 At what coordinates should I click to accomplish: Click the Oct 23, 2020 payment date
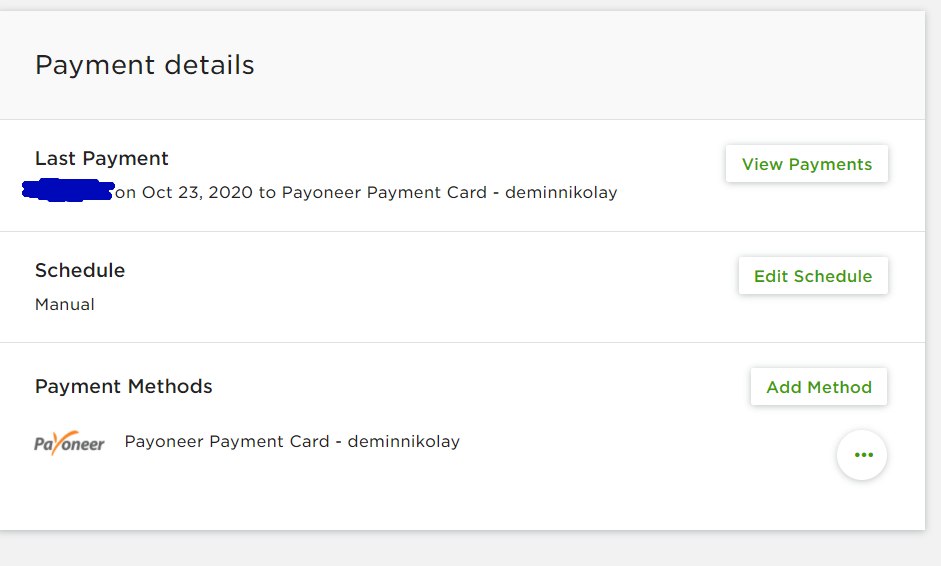click(x=197, y=193)
